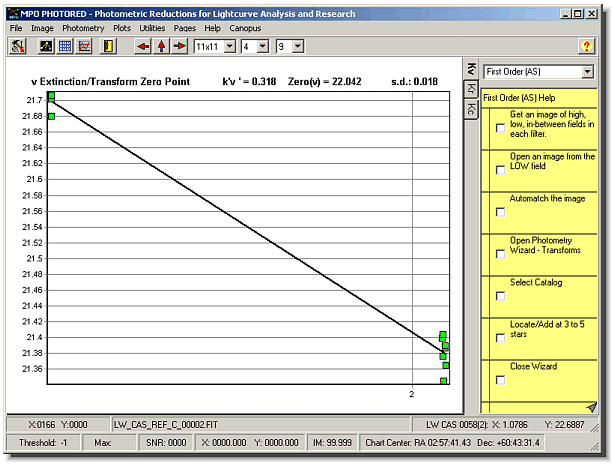
Task: Check the 'Close Wizard' step
Action: (x=500, y=380)
